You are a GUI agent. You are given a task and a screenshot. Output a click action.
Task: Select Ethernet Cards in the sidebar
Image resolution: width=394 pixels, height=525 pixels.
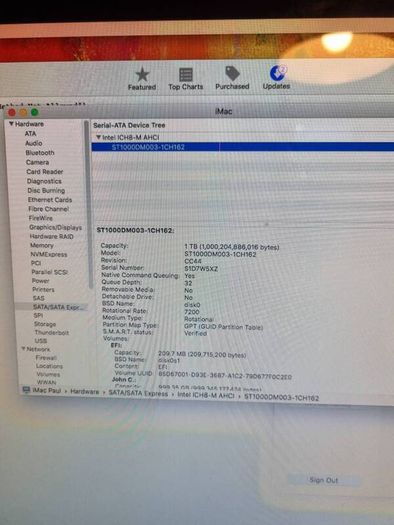pyautogui.click(x=50, y=200)
